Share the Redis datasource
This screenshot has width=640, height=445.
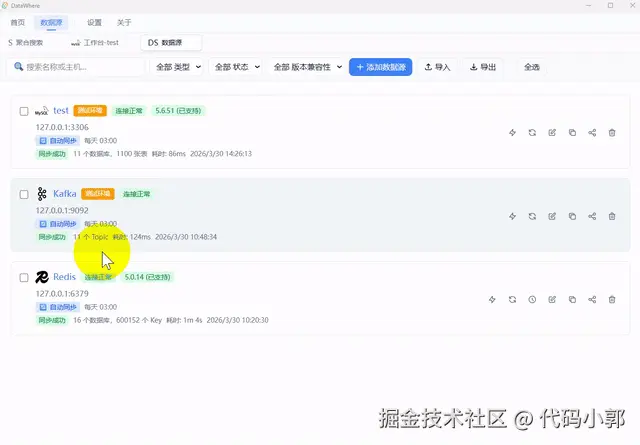pos(592,300)
